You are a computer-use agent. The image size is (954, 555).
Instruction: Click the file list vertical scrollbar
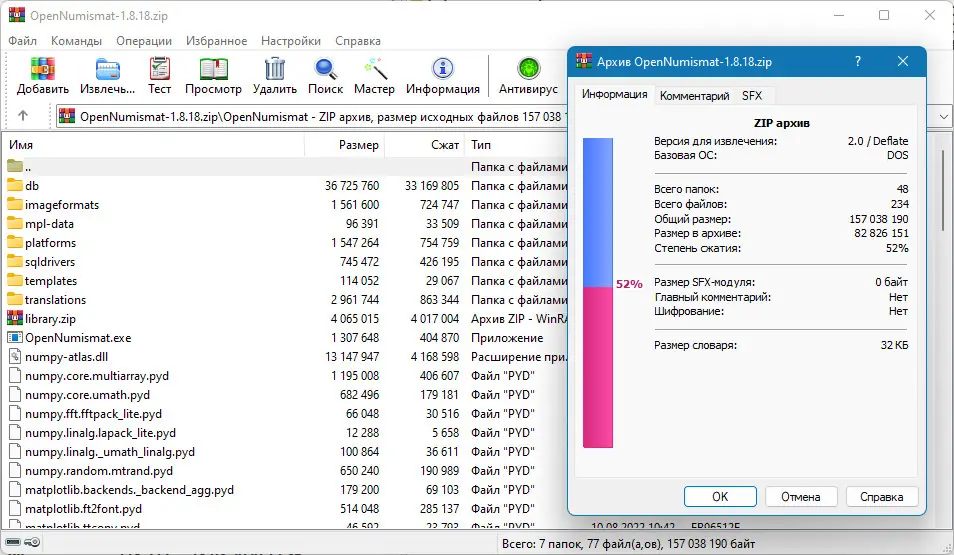pos(944,190)
